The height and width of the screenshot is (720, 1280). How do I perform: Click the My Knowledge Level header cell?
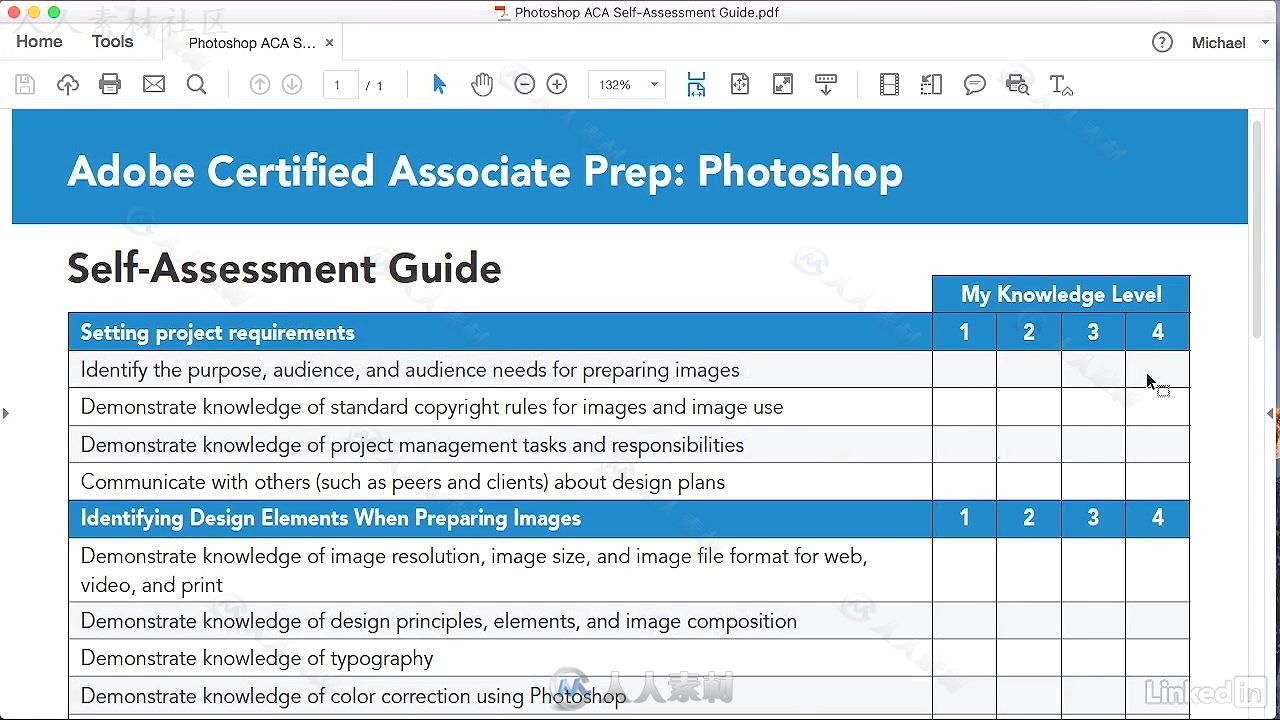pos(1061,294)
